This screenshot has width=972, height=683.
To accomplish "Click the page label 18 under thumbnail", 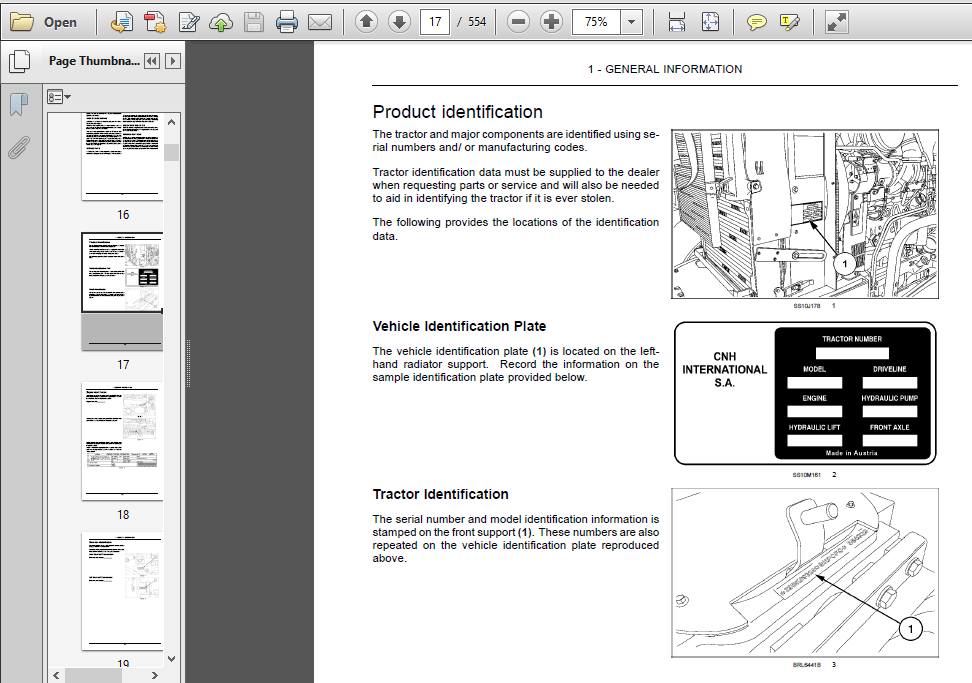I will point(123,514).
